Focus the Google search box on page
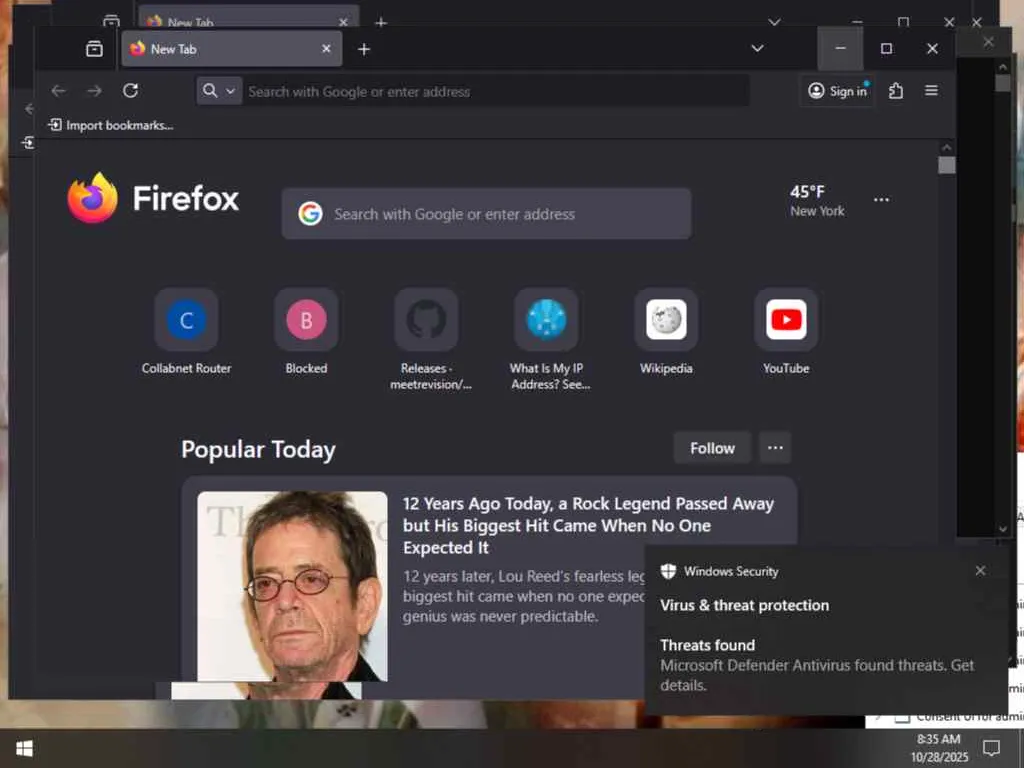1024x768 pixels. [487, 214]
